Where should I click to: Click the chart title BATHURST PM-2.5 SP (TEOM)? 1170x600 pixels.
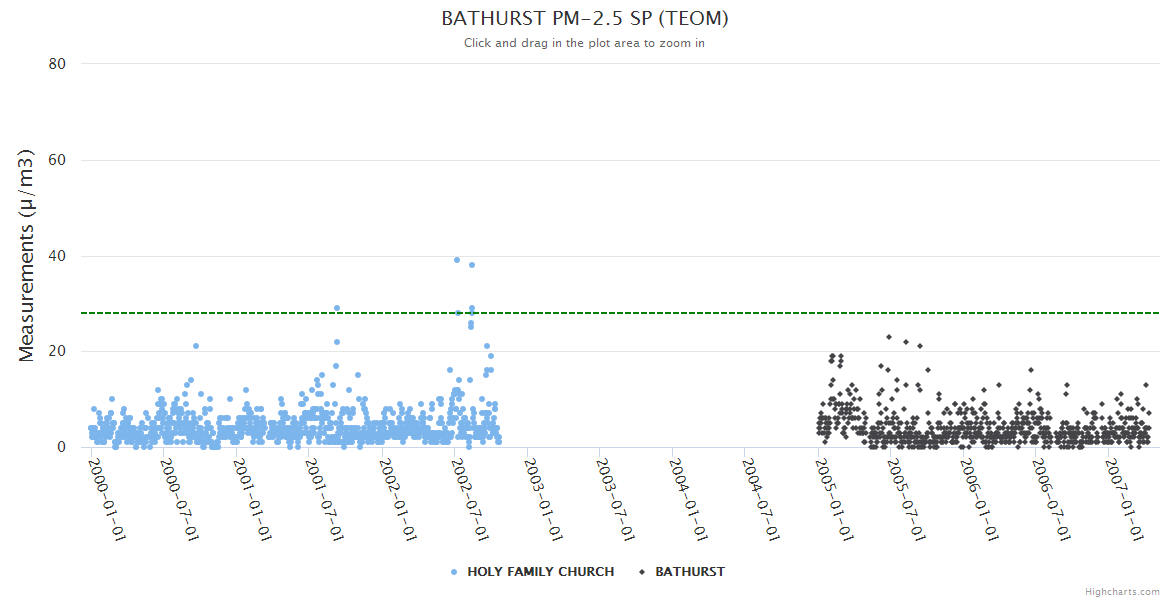point(585,19)
